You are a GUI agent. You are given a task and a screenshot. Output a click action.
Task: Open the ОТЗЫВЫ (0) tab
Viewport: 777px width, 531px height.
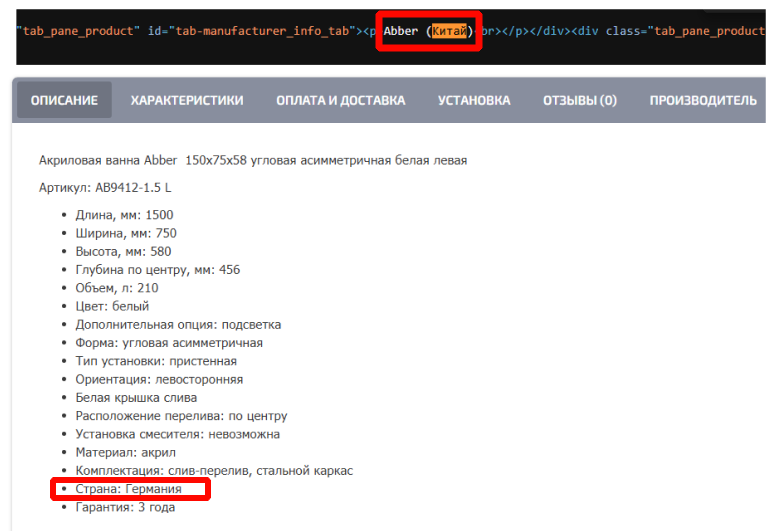[x=580, y=100]
